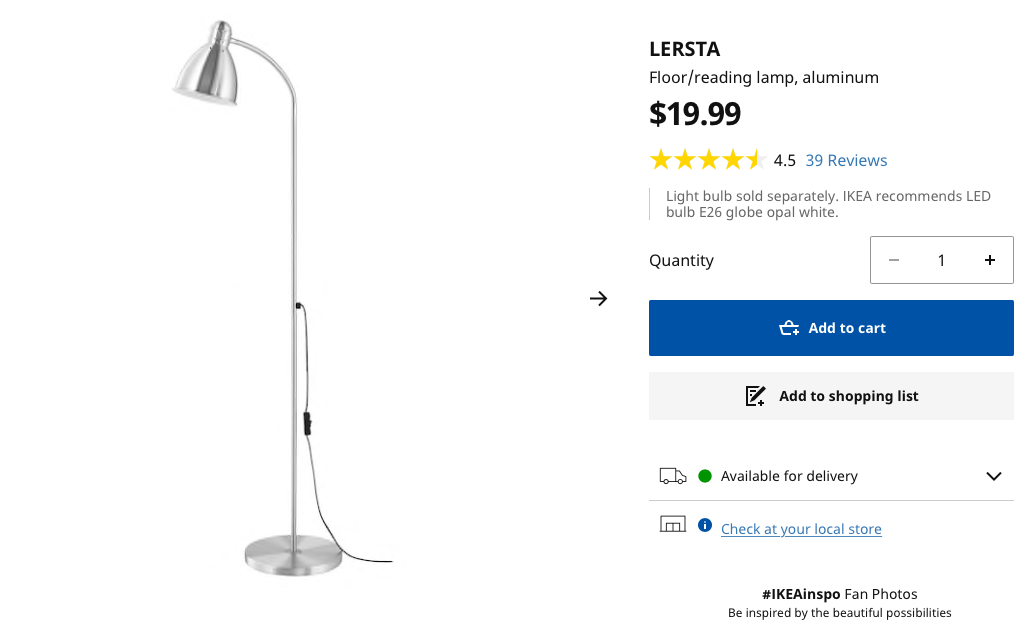Click the shopping list pencil icon
The image size is (1035, 631).
click(x=756, y=396)
